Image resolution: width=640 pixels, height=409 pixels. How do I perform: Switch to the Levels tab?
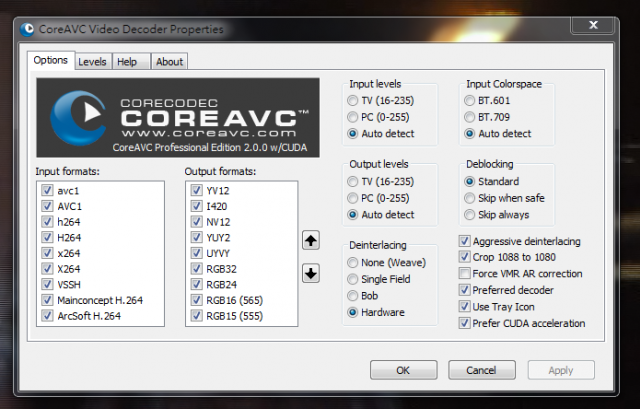point(92,62)
